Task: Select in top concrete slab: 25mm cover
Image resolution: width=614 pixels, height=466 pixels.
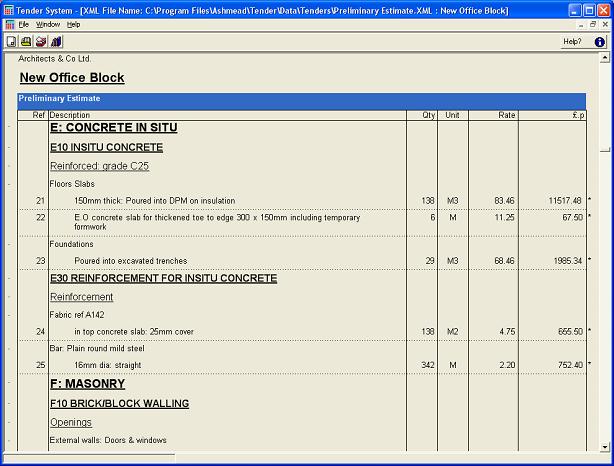Action: [x=134, y=332]
